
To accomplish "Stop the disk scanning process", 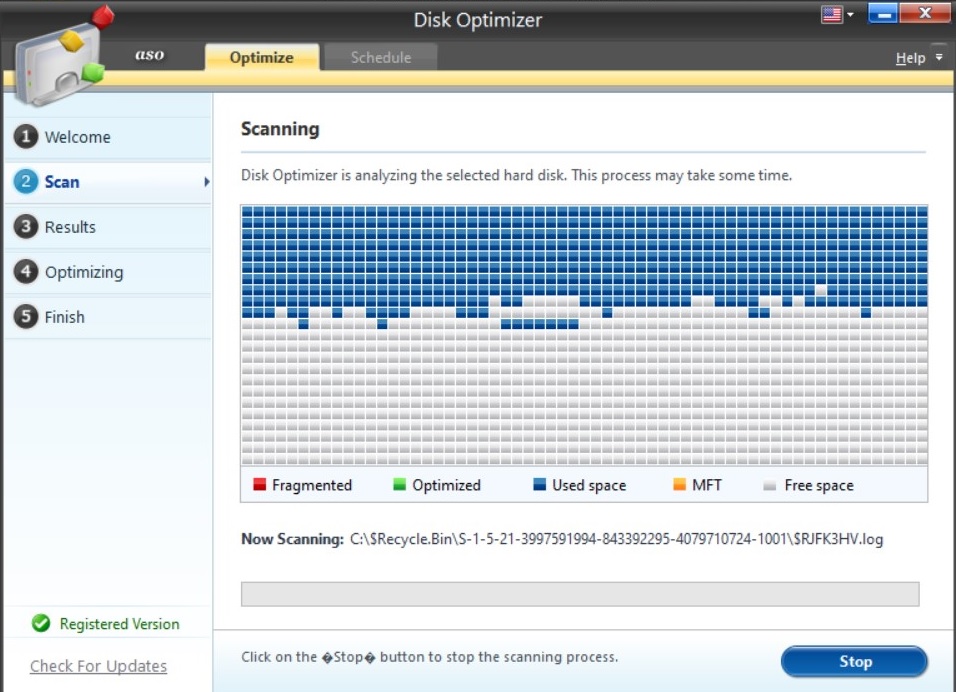I will point(854,661).
